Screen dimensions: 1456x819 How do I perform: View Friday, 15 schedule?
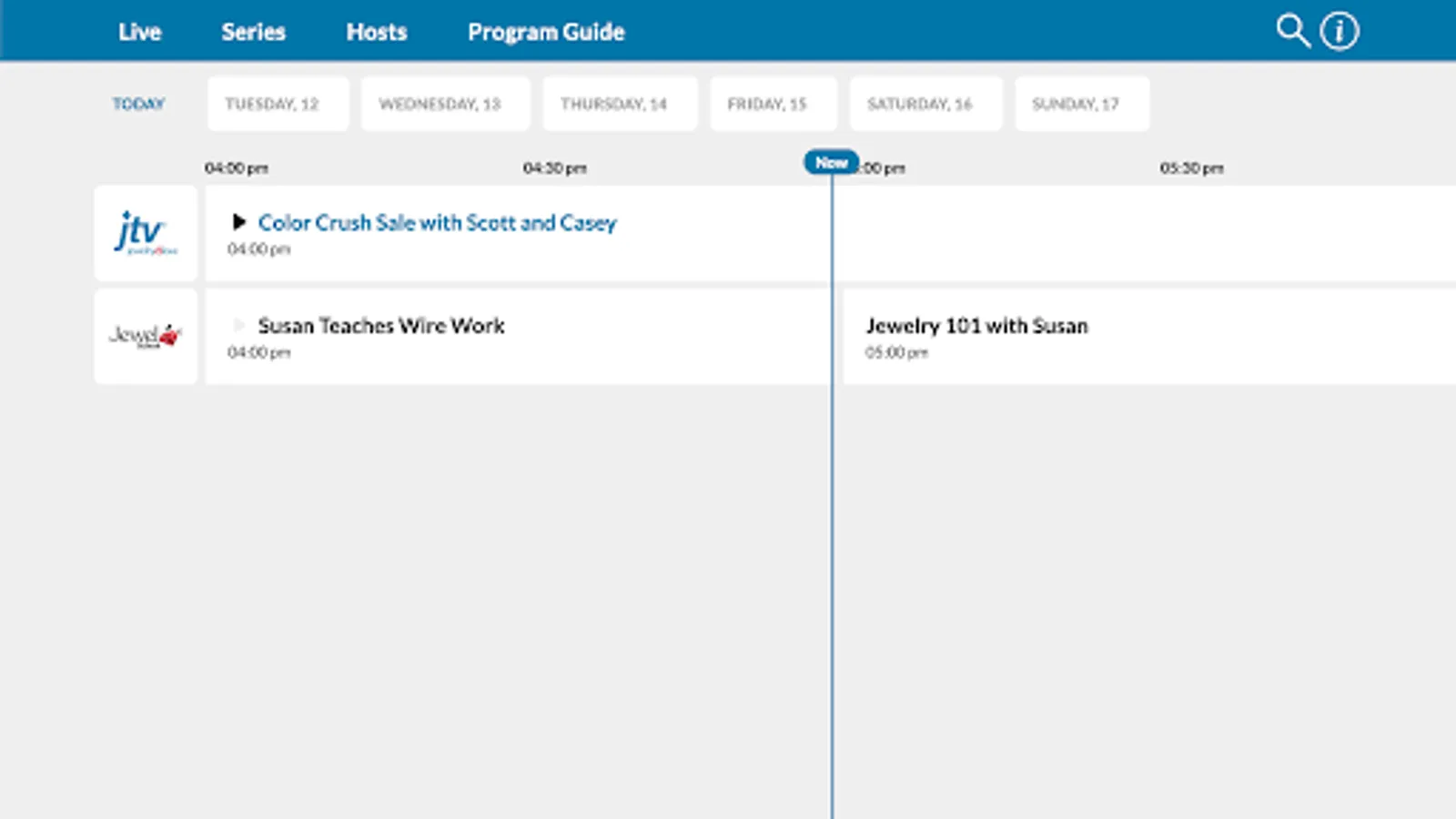coord(773,103)
